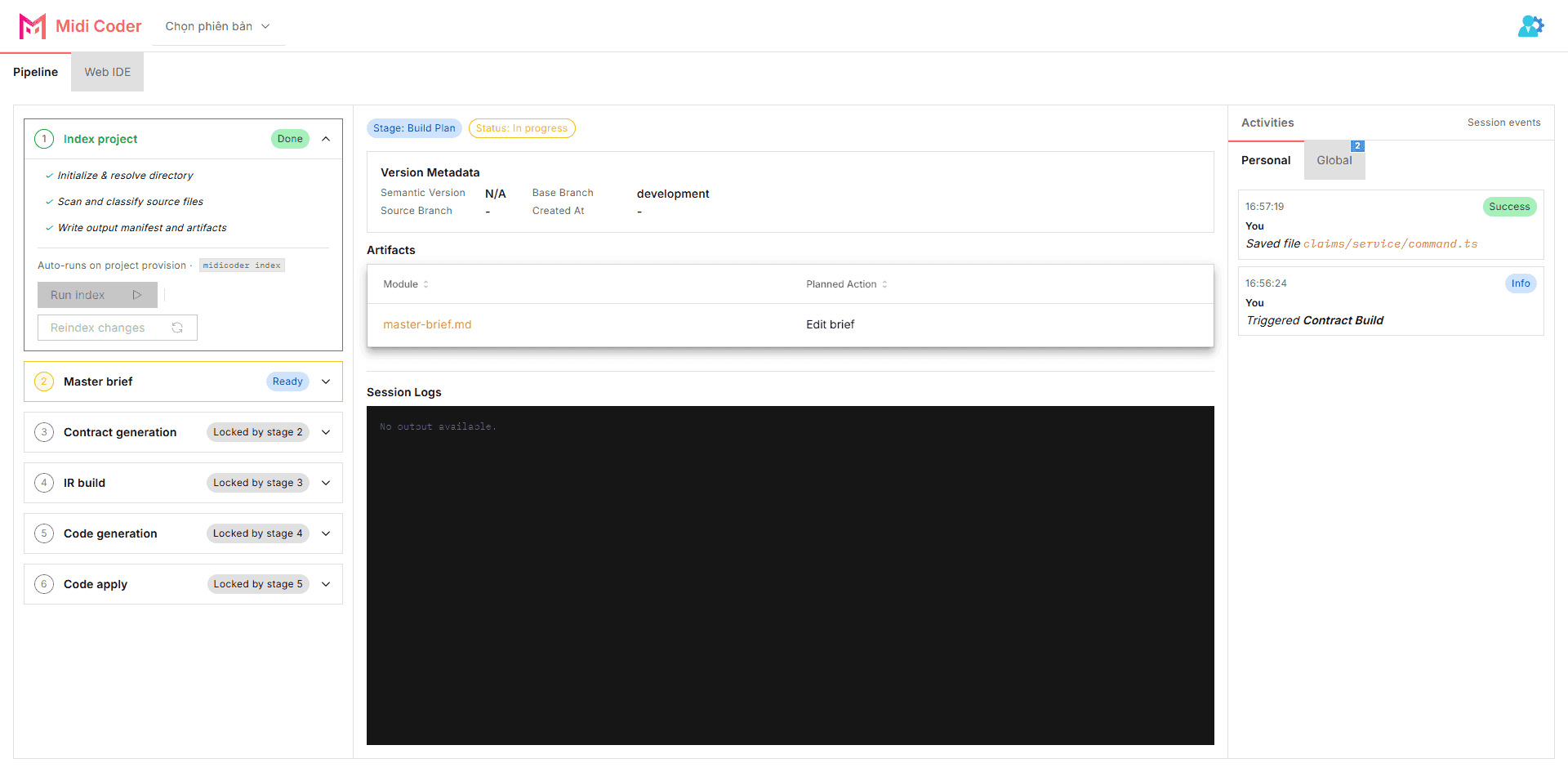Image resolution: width=1568 pixels, height=772 pixels.
Task: Click the Run index button
Action: click(x=97, y=295)
